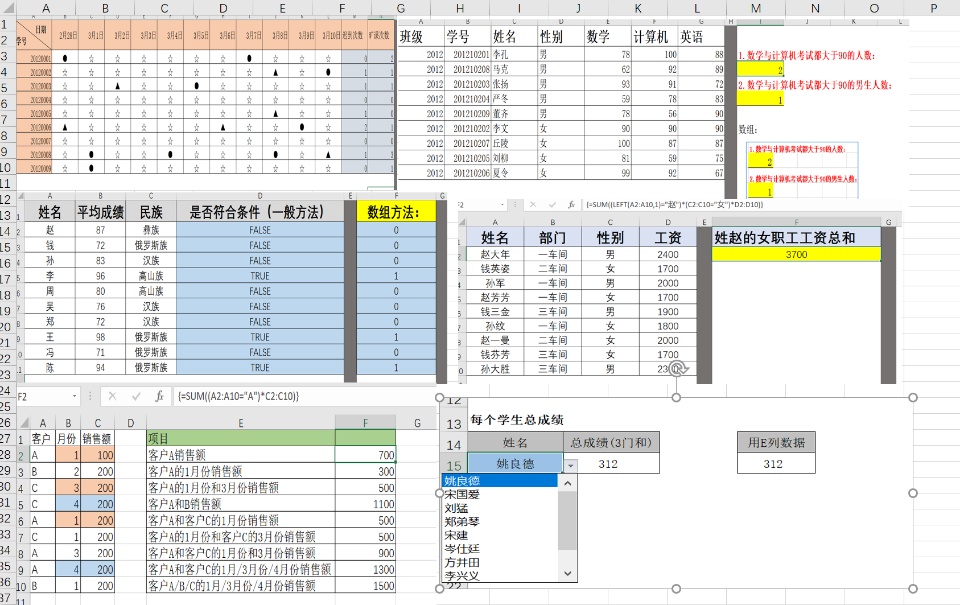Select outer worksheet column P header
Image resolution: width=960 pixels, height=605 pixels.
(934, 9)
